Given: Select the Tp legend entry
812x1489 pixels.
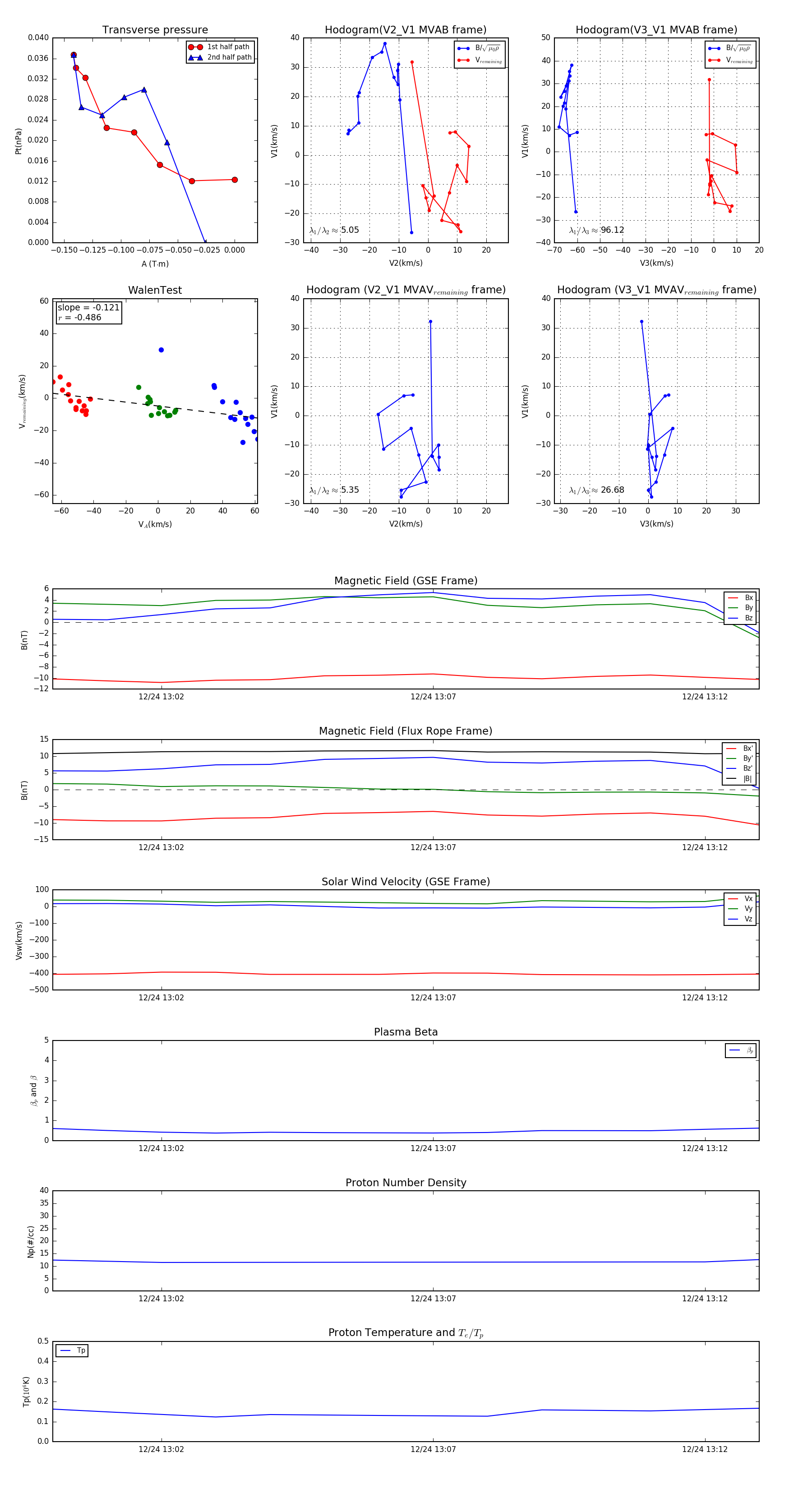Looking at the screenshot, I should (x=72, y=1351).
